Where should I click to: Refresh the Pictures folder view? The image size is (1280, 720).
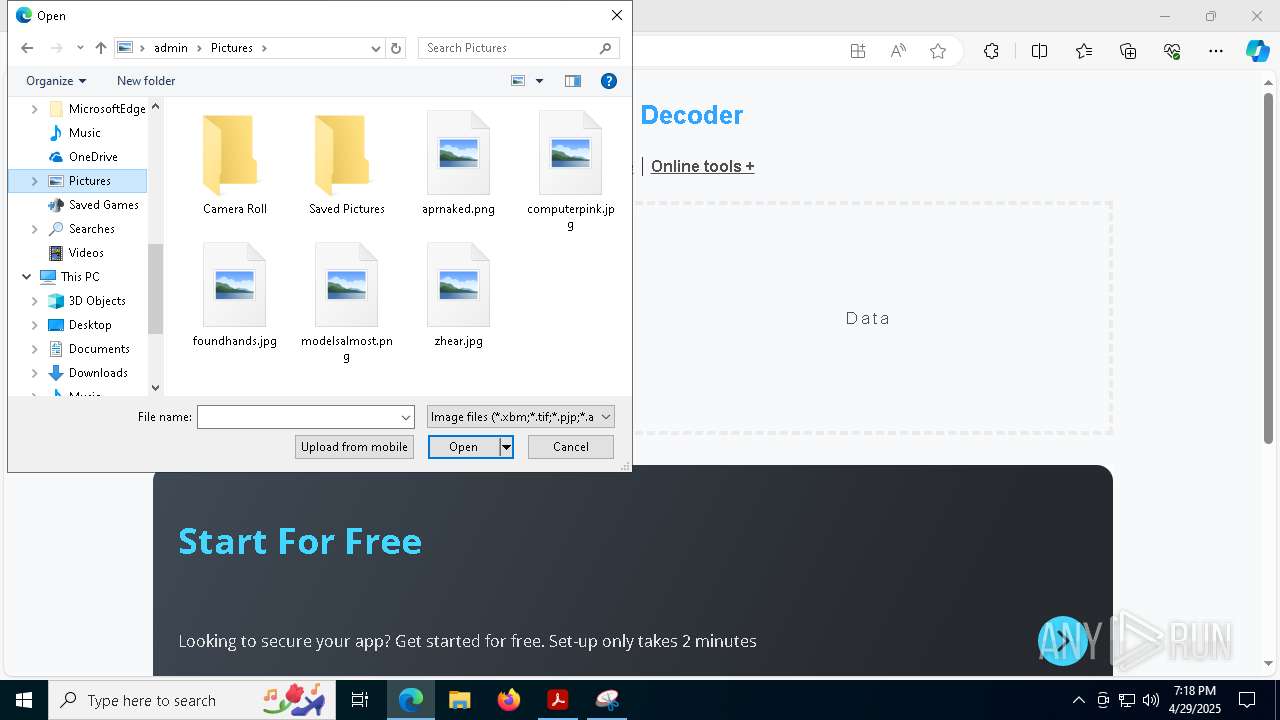396,48
